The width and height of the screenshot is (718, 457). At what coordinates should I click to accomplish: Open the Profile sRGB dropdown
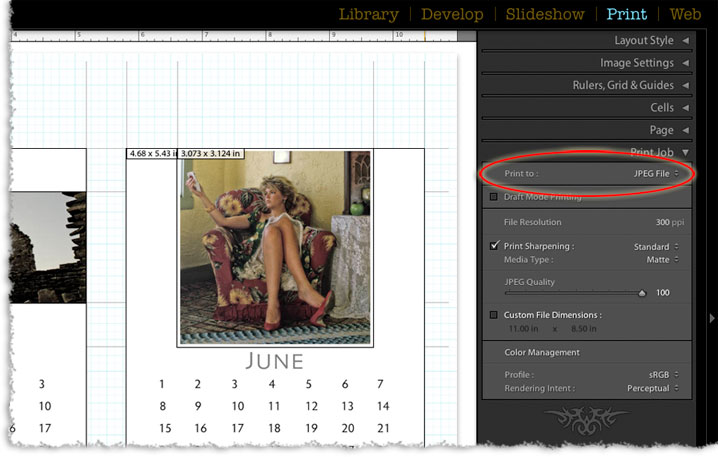664,375
